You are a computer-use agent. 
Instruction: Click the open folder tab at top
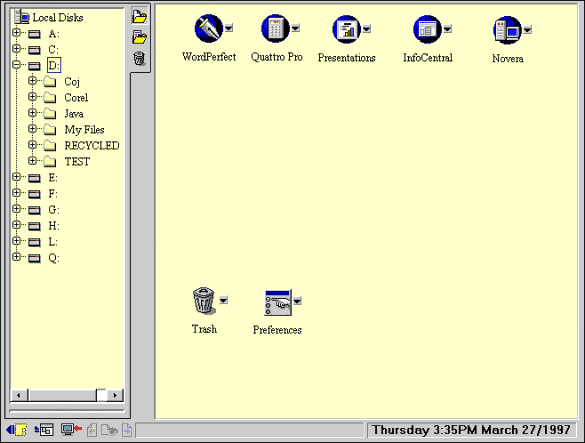(140, 16)
